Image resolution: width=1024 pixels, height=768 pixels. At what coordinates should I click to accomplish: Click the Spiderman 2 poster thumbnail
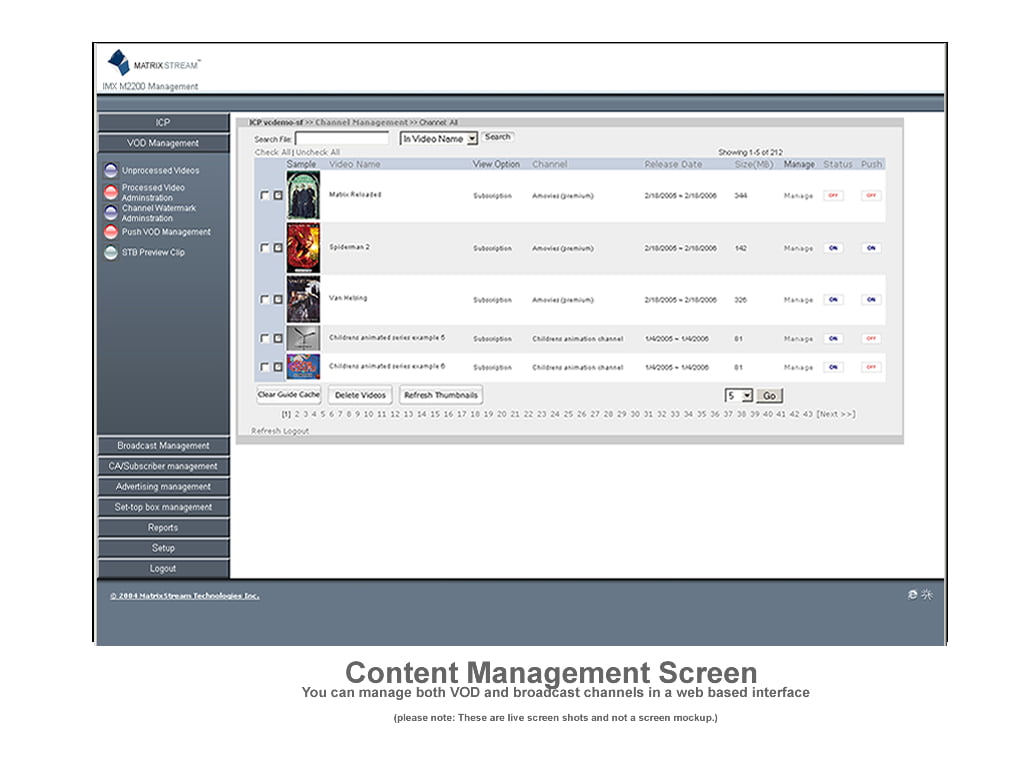click(x=303, y=248)
